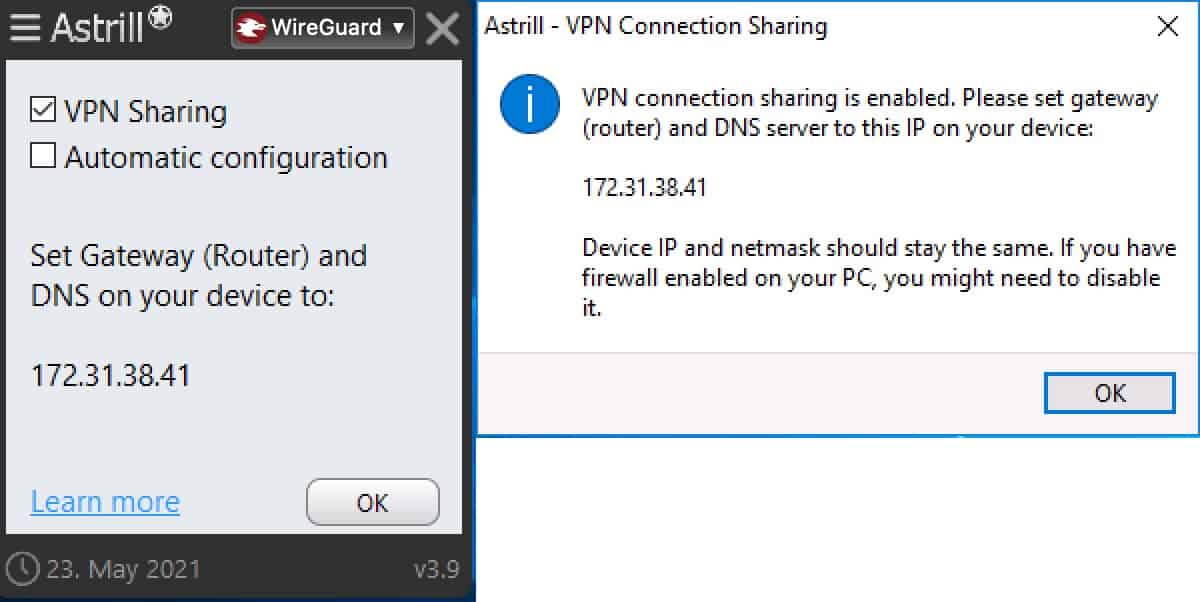Close the Astrill panel with the X
Image resolution: width=1200 pixels, height=602 pixels.
click(x=442, y=29)
